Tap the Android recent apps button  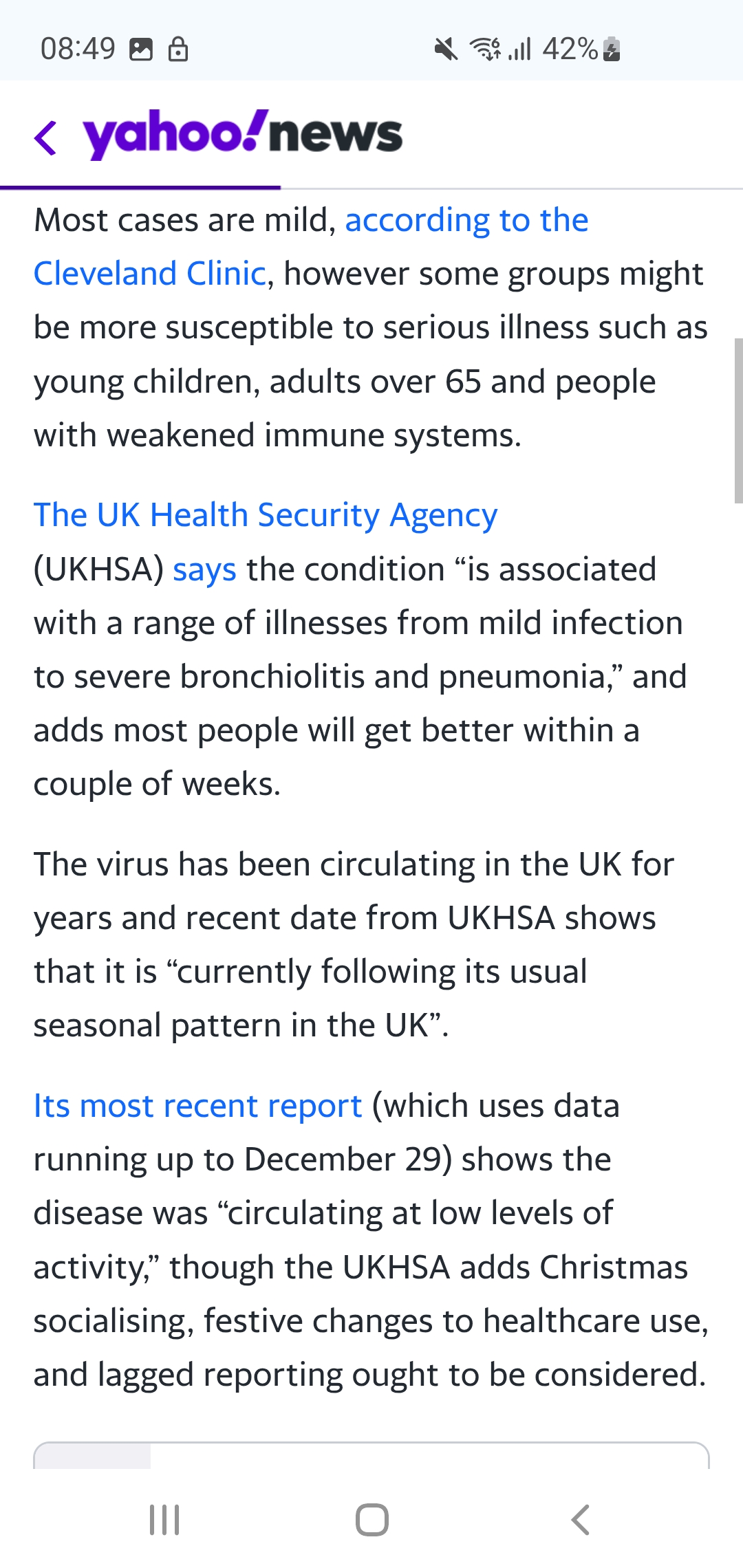pyautogui.click(x=164, y=1520)
